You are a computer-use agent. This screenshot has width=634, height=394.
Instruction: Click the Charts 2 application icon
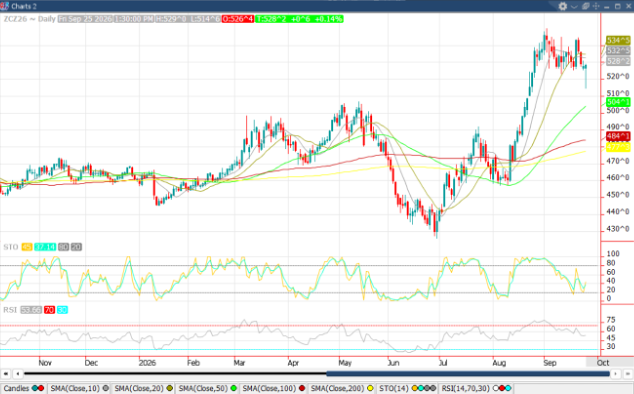tap(5, 6)
